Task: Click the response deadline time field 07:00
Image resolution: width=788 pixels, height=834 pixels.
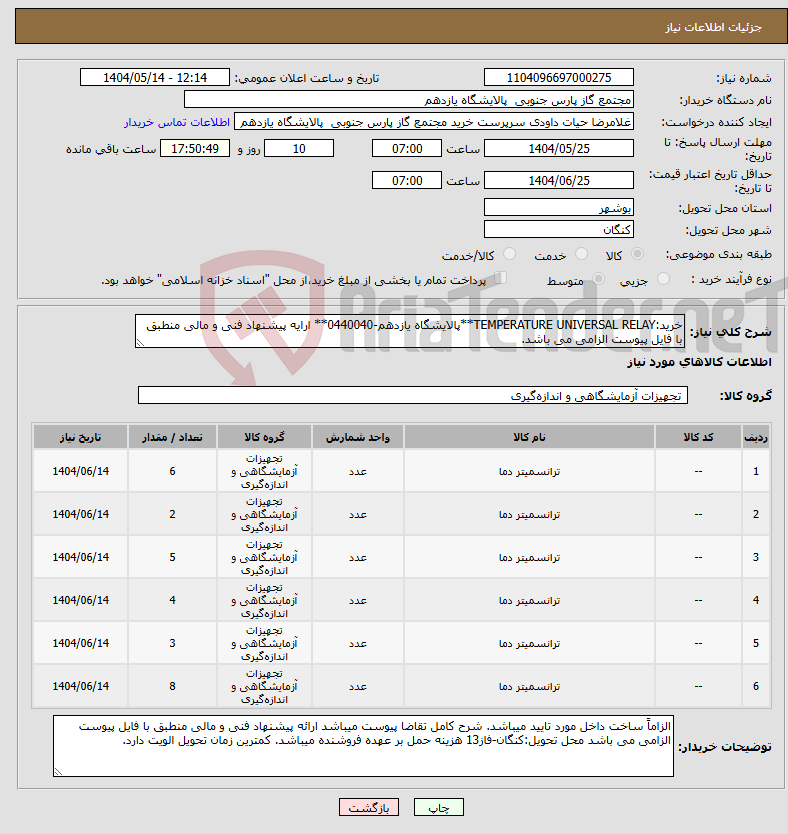Action: coord(407,149)
